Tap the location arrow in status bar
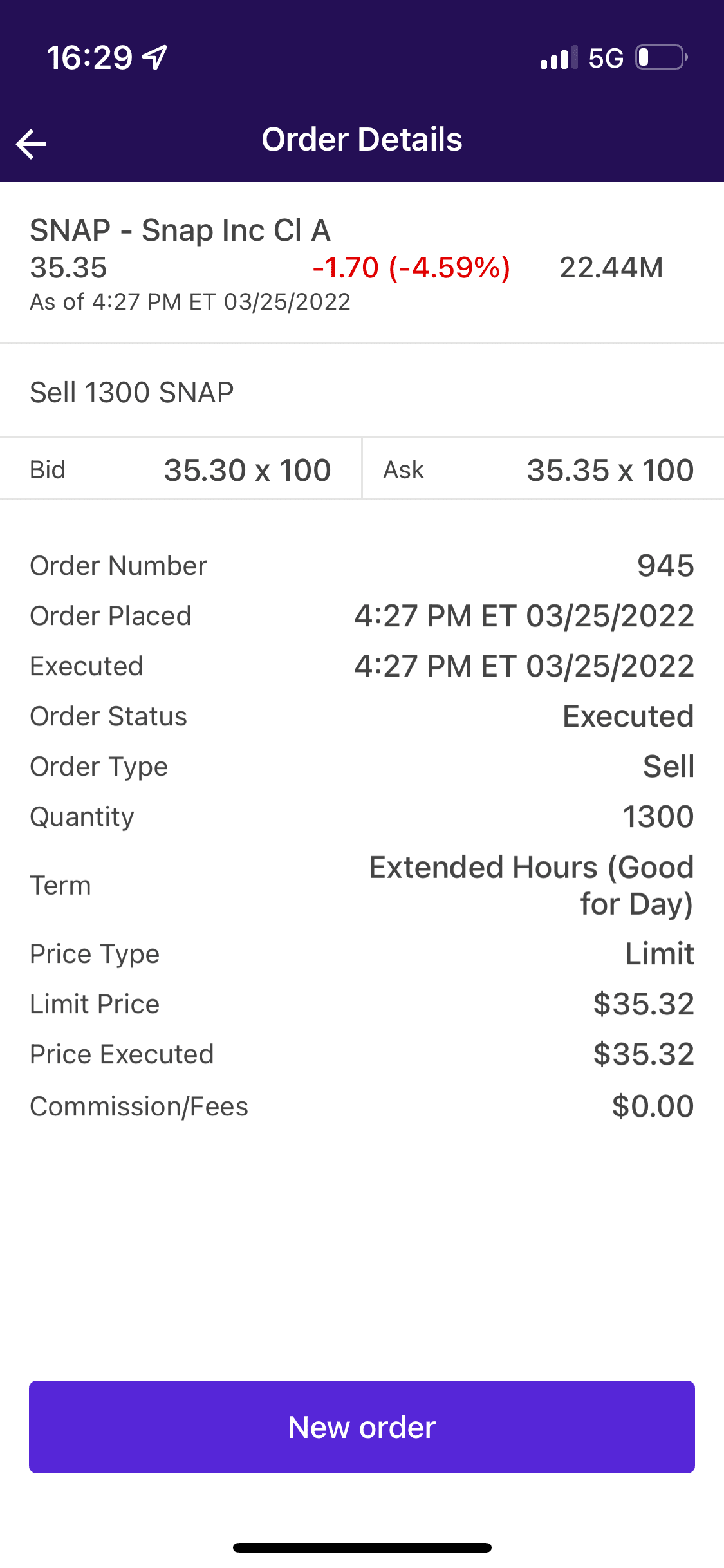This screenshot has width=724, height=1568. pyautogui.click(x=155, y=57)
